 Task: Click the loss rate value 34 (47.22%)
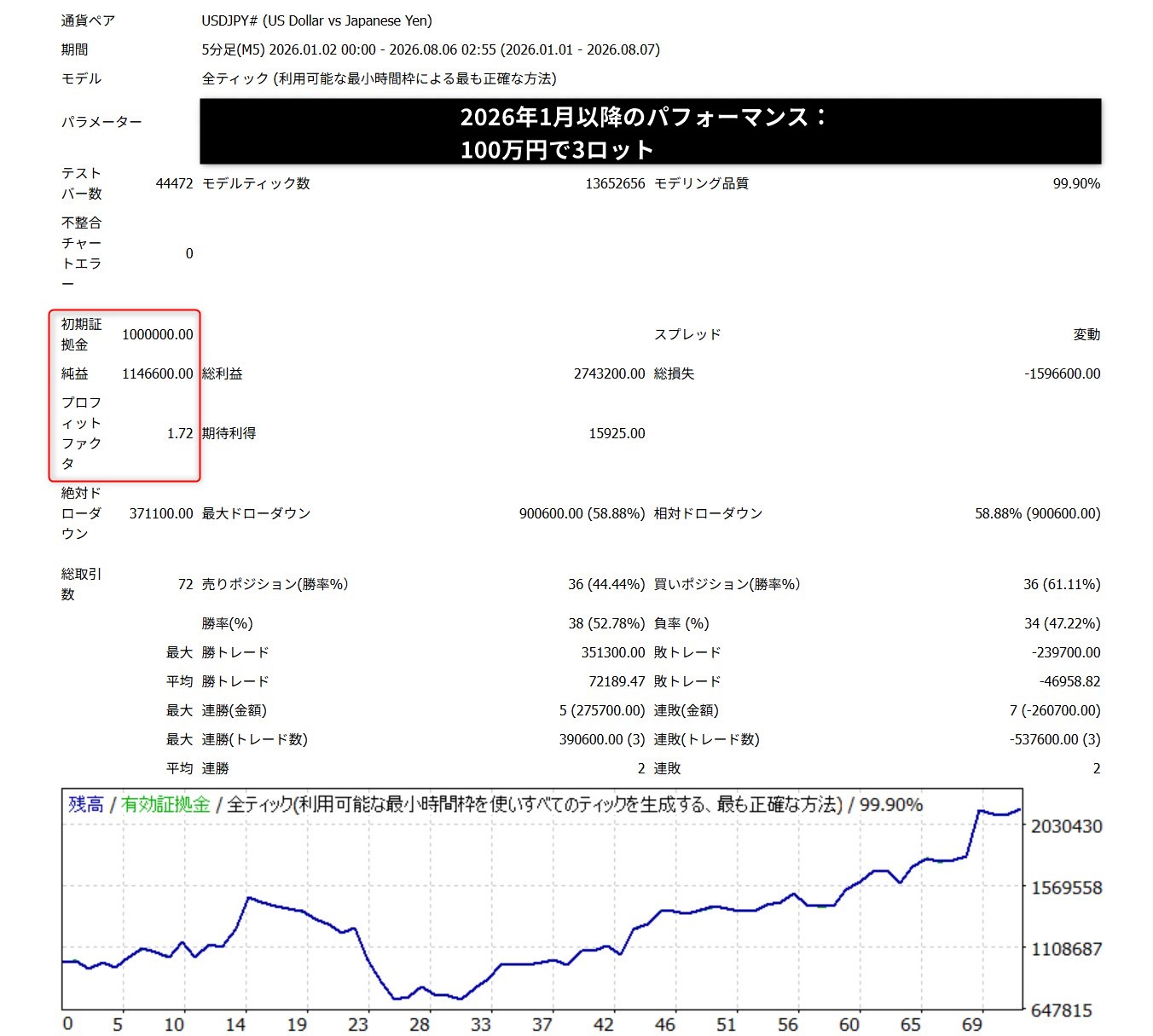pos(1062,623)
